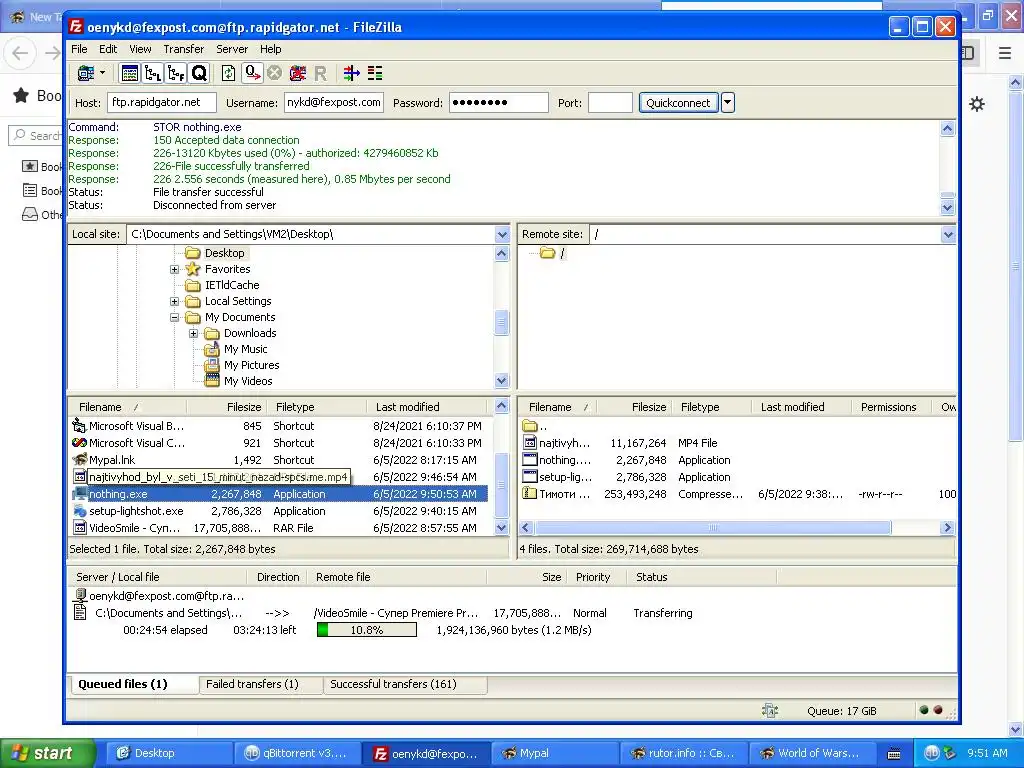Click the upload progress bar at 10.8%
Screen dimensions: 1024x768
pyautogui.click(x=366, y=630)
